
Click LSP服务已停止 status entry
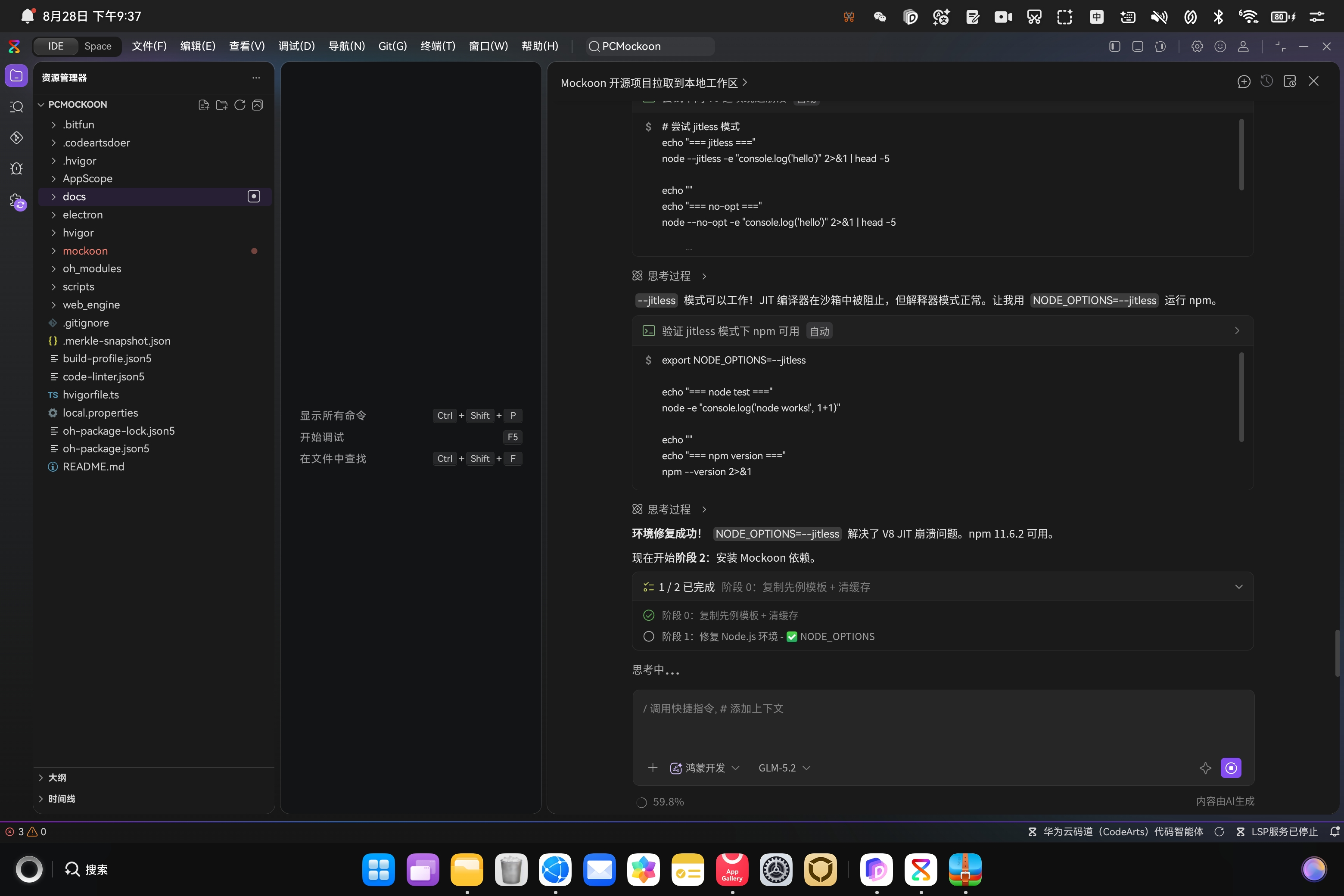pos(1276,831)
